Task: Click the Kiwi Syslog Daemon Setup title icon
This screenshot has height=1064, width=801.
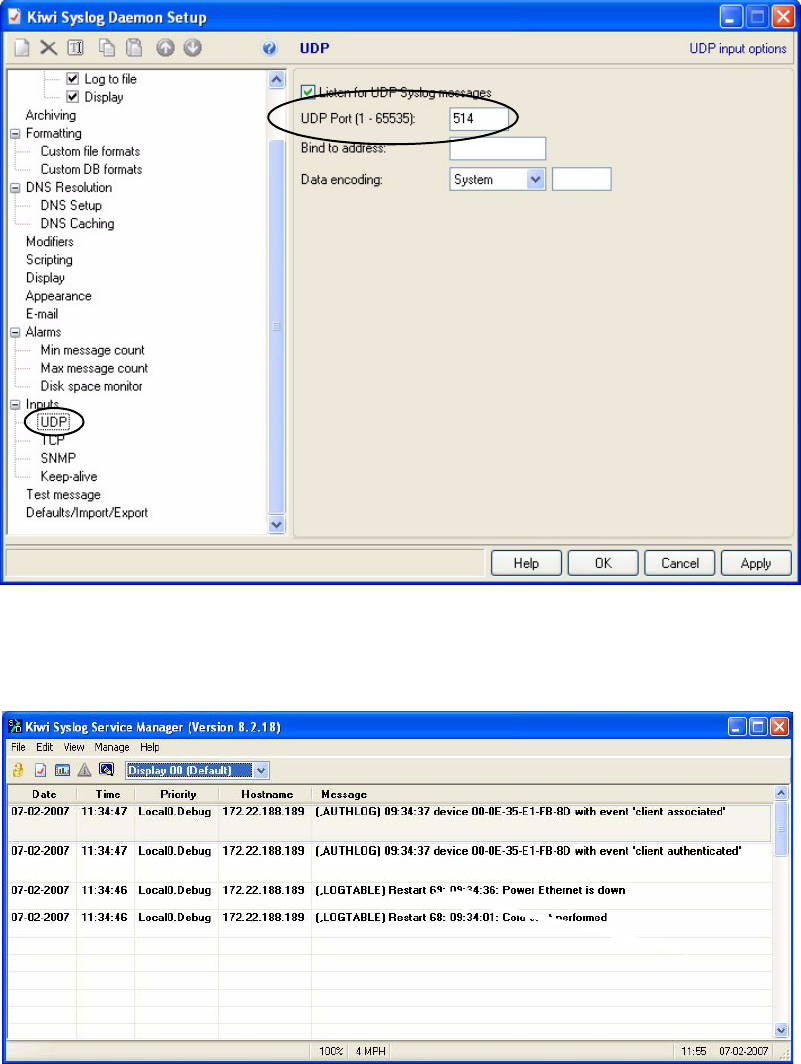Action: pyautogui.click(x=14, y=16)
